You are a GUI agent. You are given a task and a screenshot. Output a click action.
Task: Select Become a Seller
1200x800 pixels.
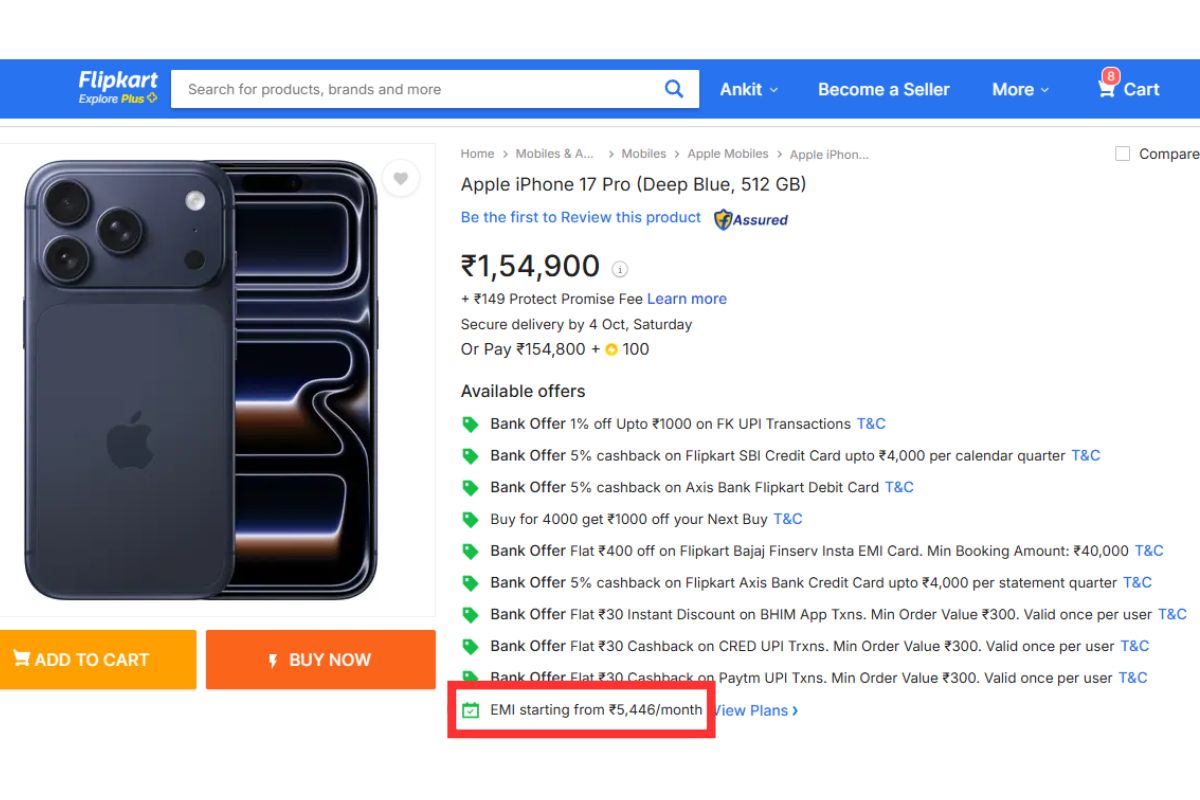coord(883,89)
